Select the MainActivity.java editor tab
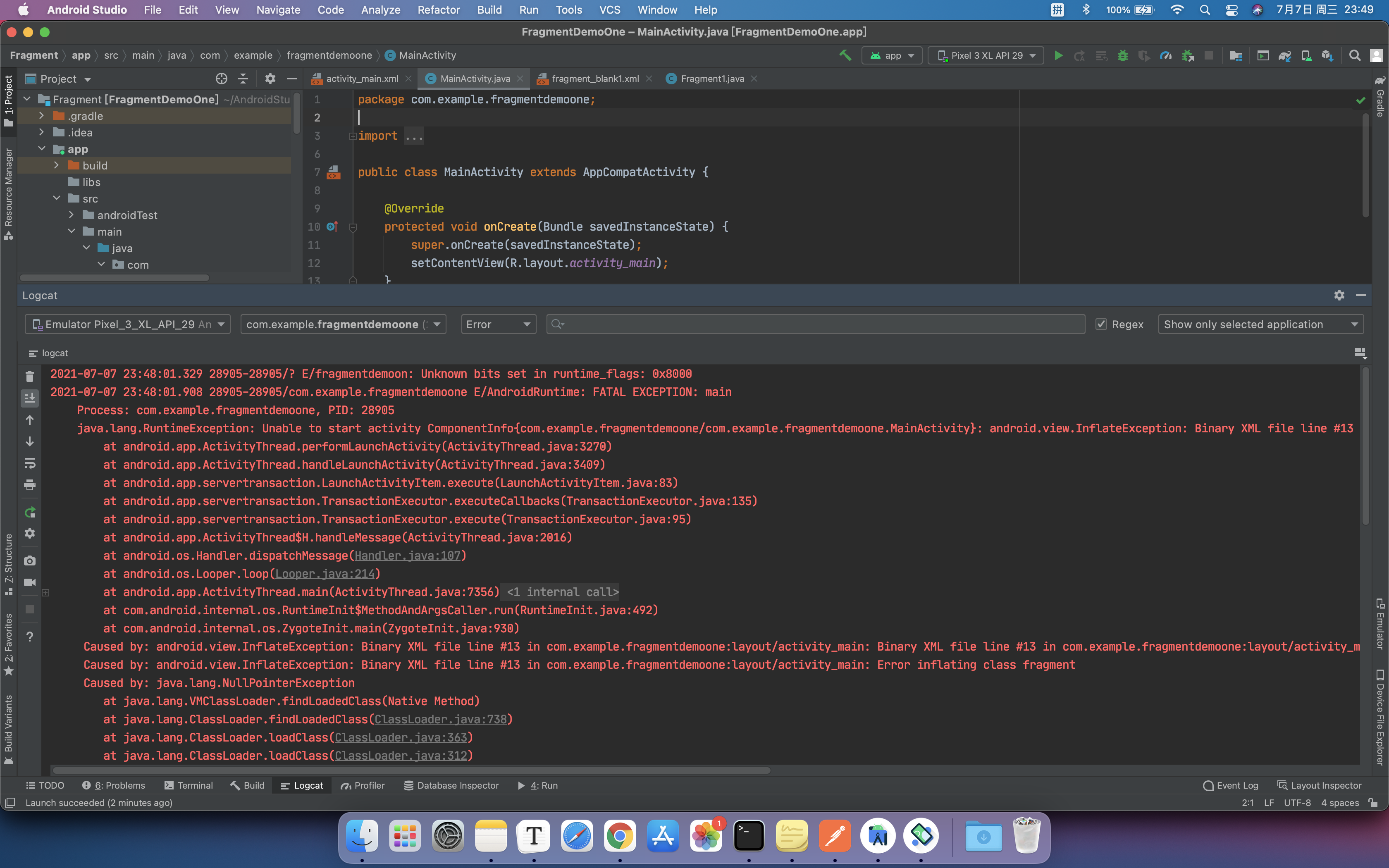This screenshot has height=868, width=1389. tap(476, 78)
